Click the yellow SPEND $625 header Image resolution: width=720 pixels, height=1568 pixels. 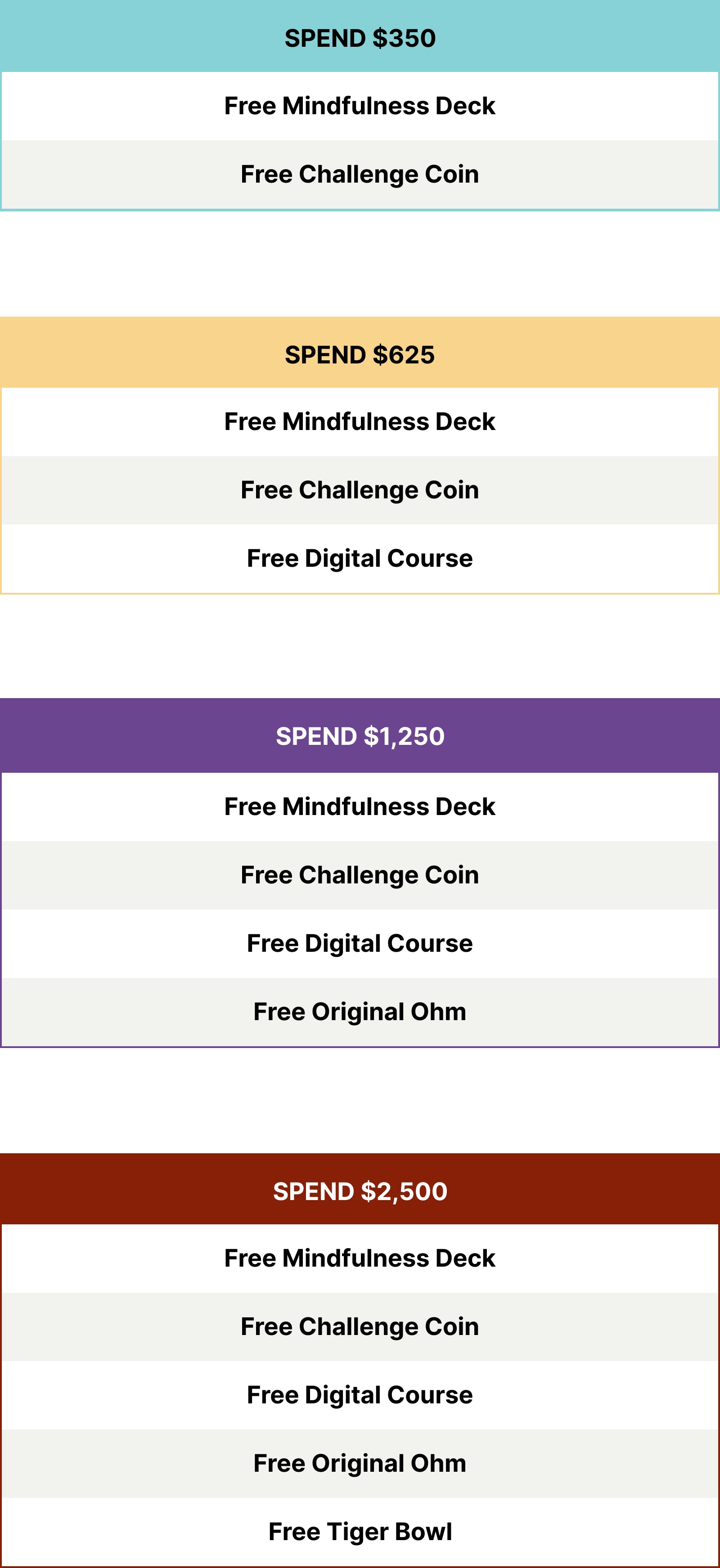click(360, 354)
